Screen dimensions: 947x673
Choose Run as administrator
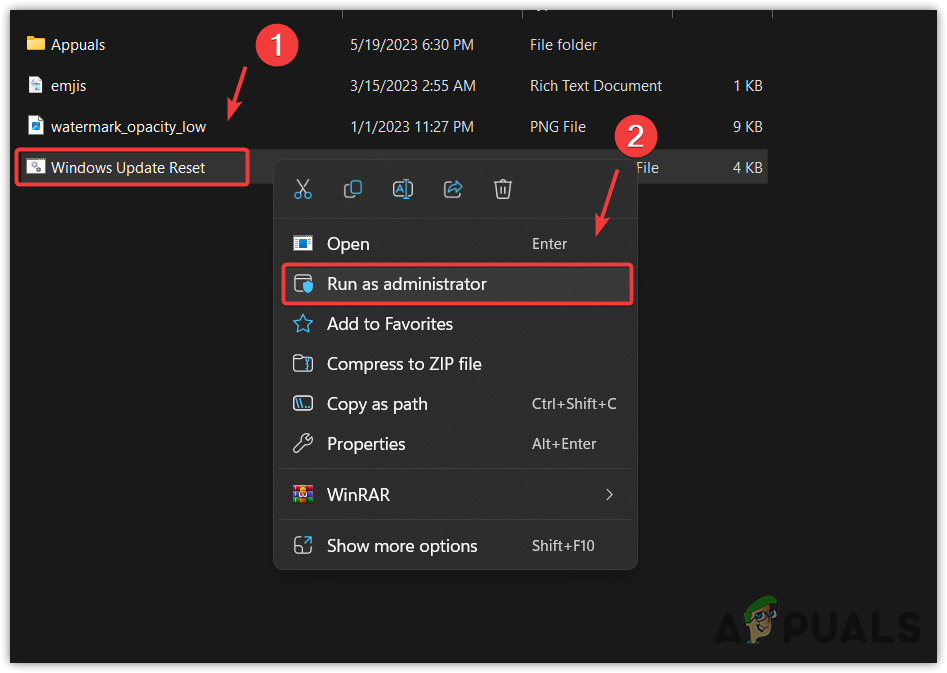coord(456,284)
